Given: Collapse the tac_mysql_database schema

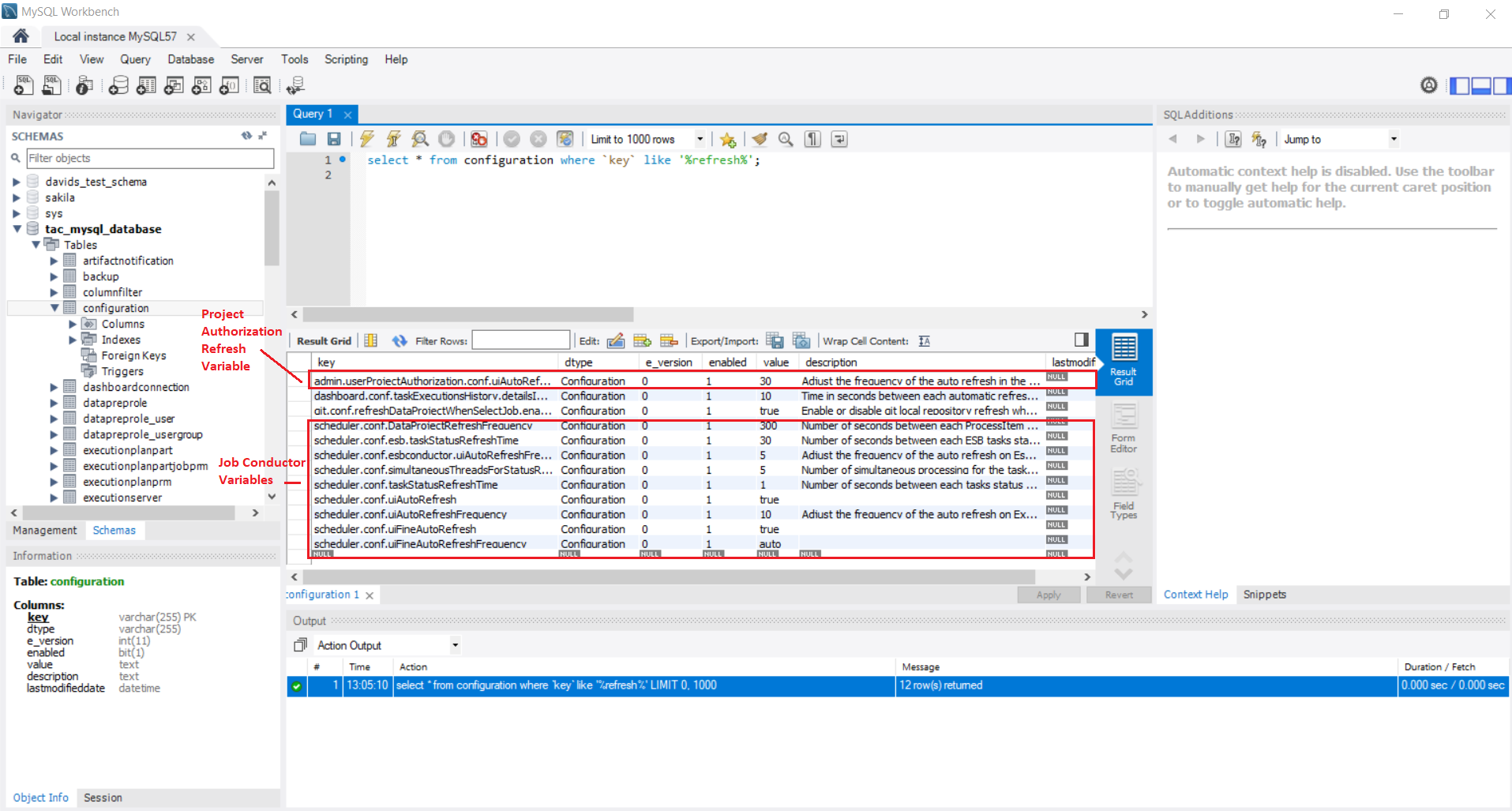Looking at the screenshot, I should (x=17, y=229).
